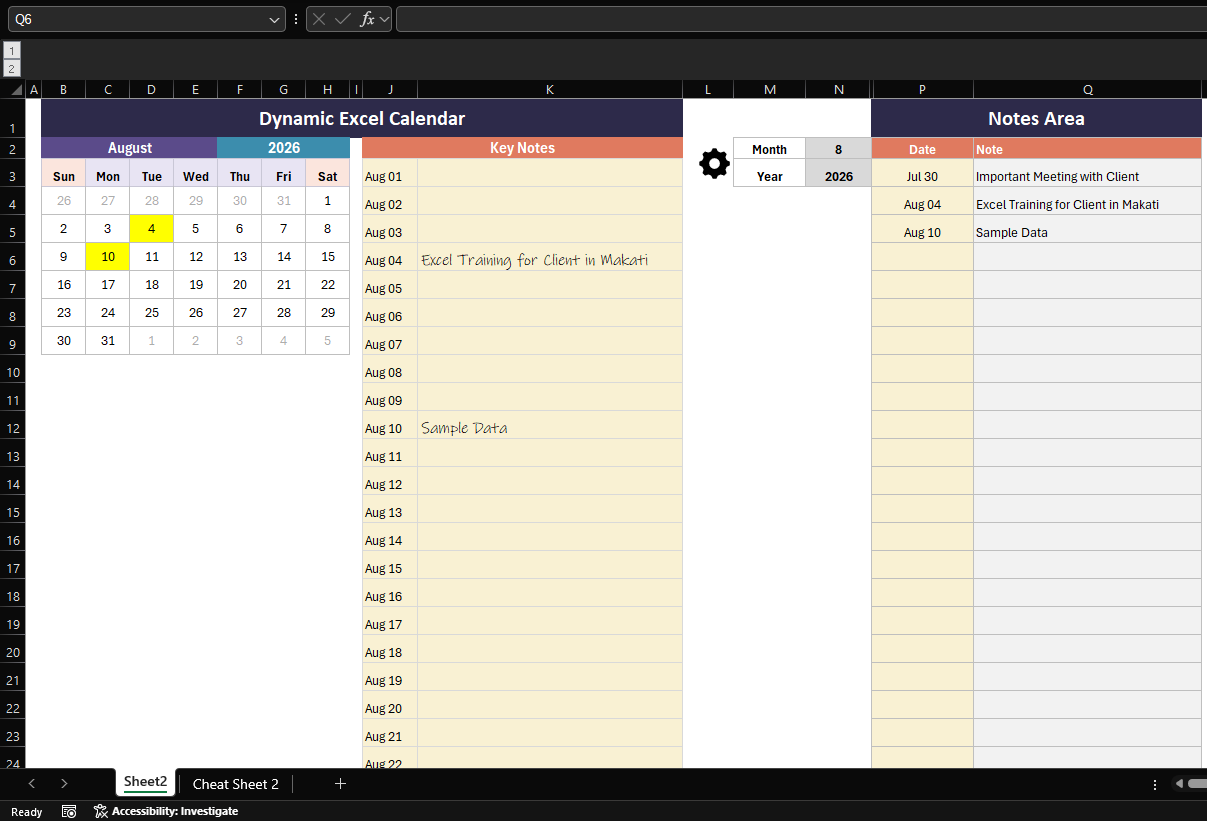
Task: Click the Note column header
Action: pos(1088,149)
